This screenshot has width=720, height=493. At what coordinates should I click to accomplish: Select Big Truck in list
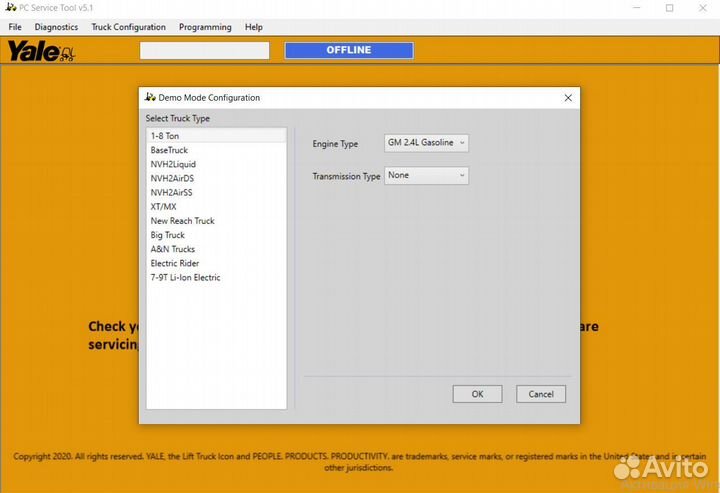point(216,235)
